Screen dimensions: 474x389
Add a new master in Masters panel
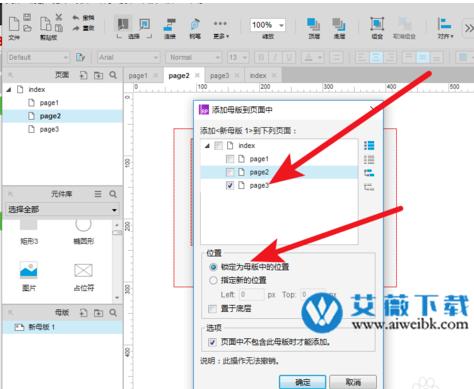click(x=83, y=313)
